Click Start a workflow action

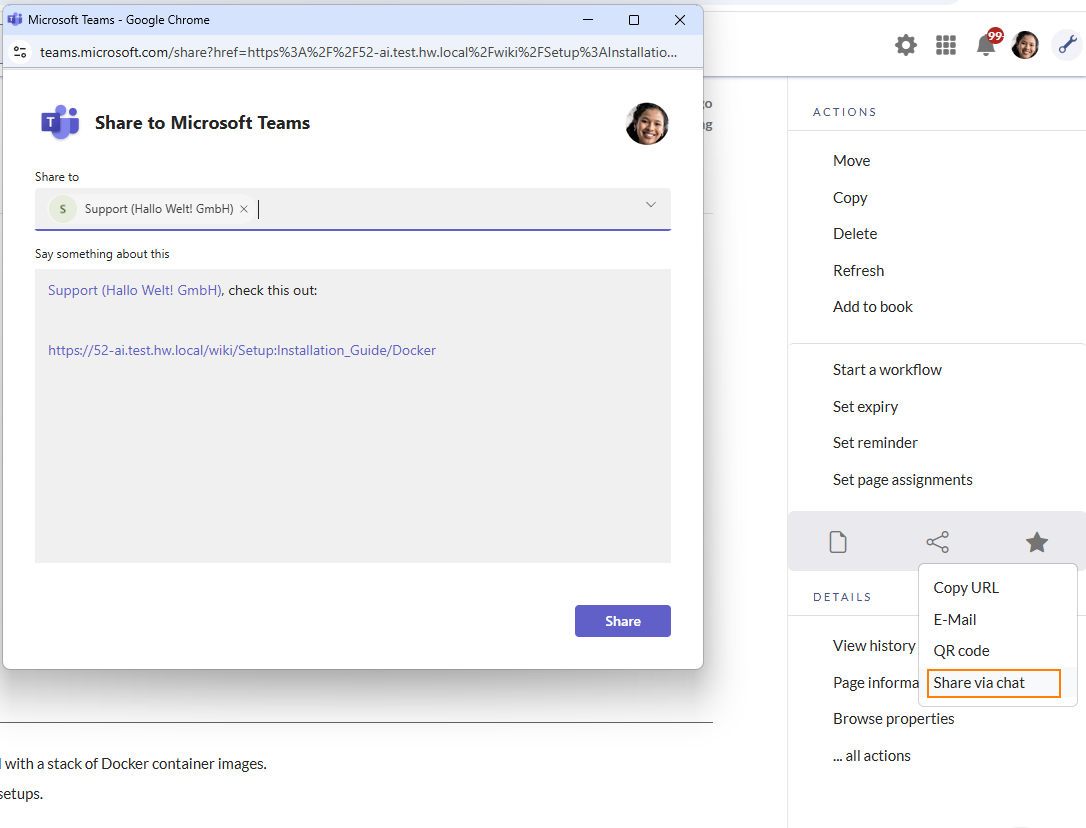(x=887, y=370)
